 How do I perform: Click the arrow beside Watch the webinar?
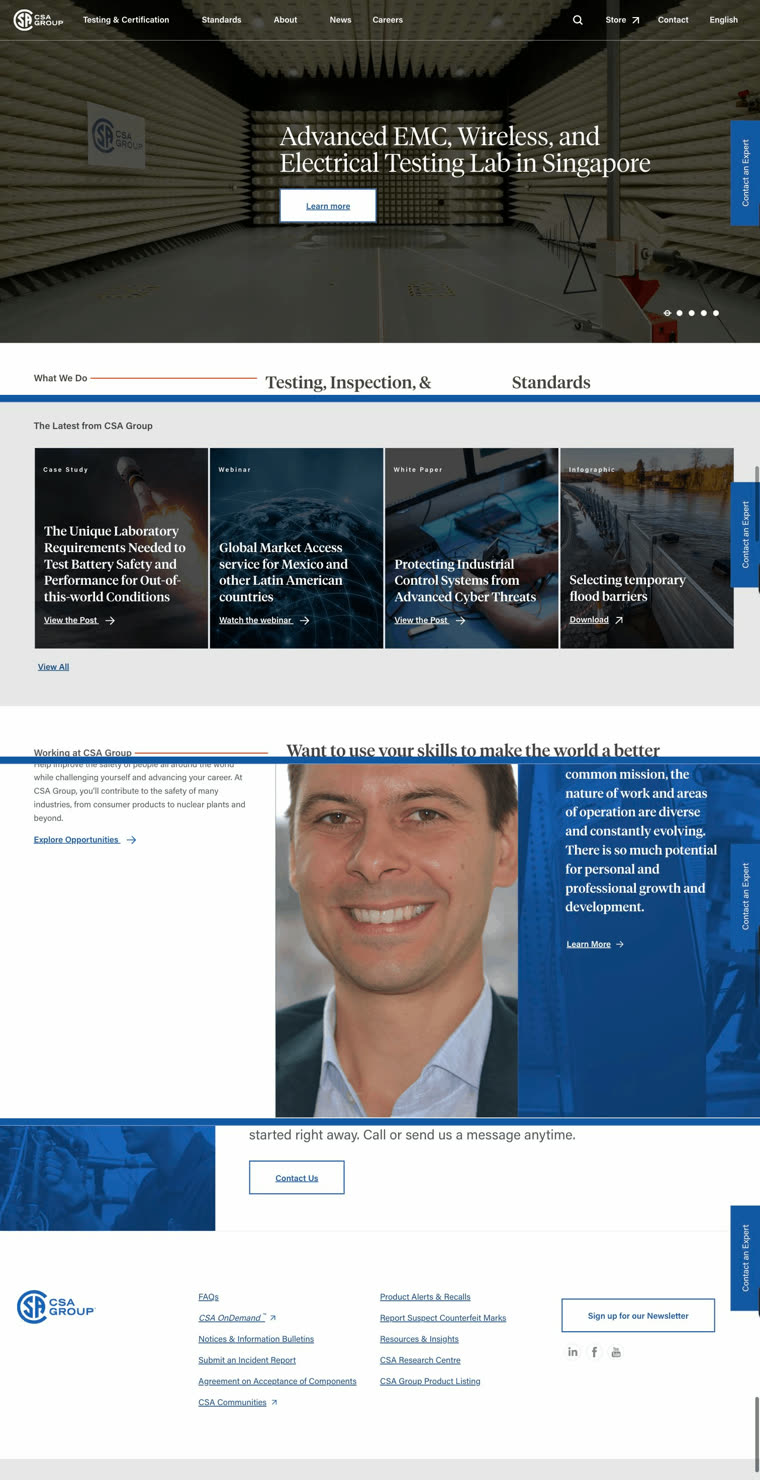click(x=304, y=621)
